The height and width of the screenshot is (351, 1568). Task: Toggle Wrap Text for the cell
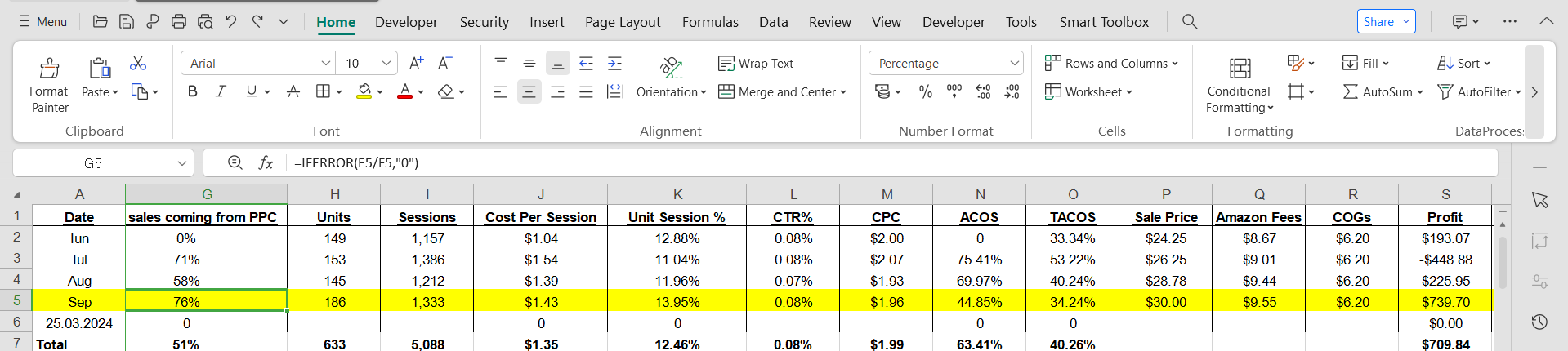click(x=756, y=63)
